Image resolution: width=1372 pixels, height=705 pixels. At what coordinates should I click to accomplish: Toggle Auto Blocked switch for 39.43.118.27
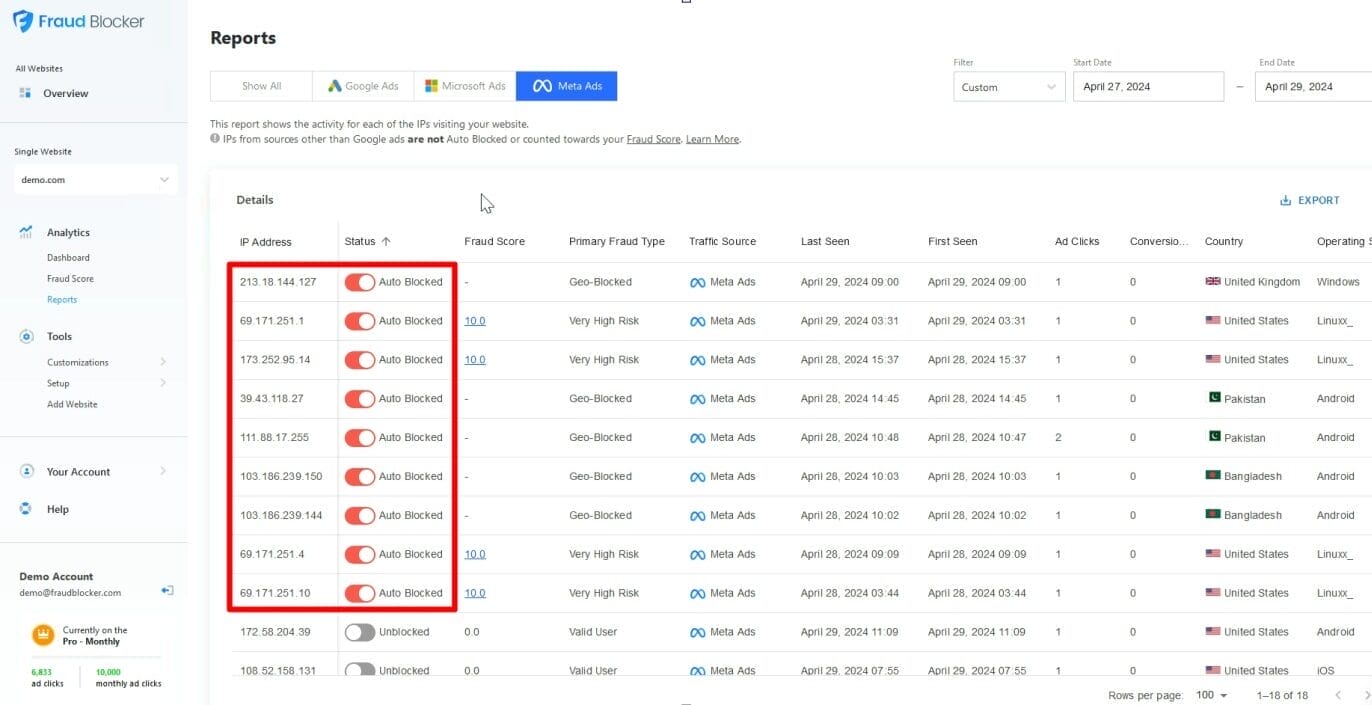pyautogui.click(x=360, y=398)
